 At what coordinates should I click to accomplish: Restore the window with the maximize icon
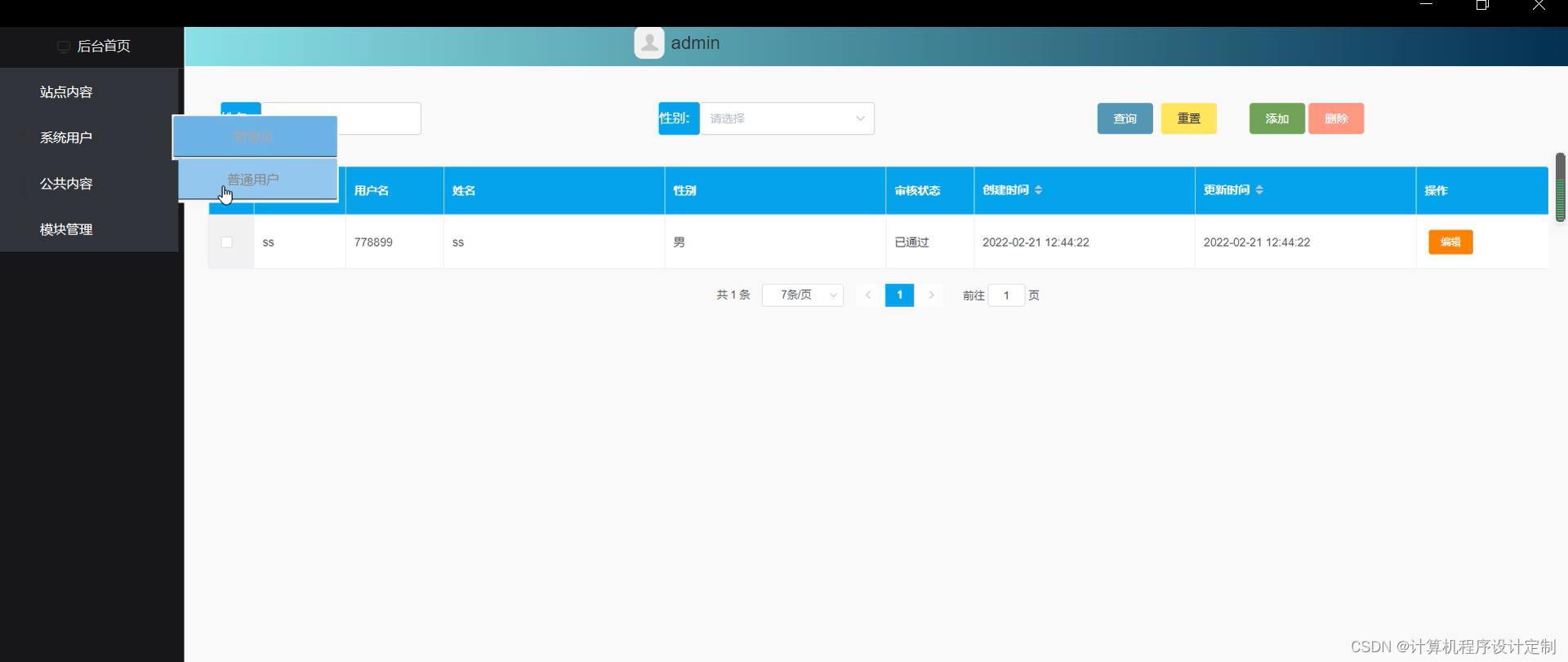(x=1482, y=5)
